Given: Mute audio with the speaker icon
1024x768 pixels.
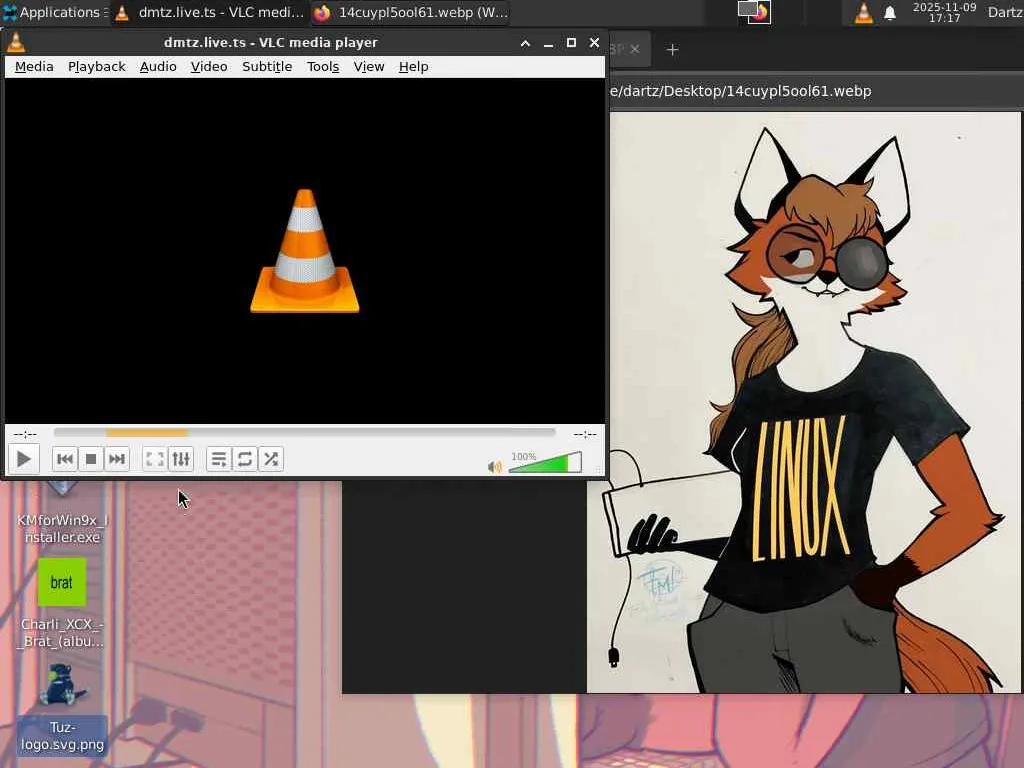Looking at the screenshot, I should coord(495,466).
